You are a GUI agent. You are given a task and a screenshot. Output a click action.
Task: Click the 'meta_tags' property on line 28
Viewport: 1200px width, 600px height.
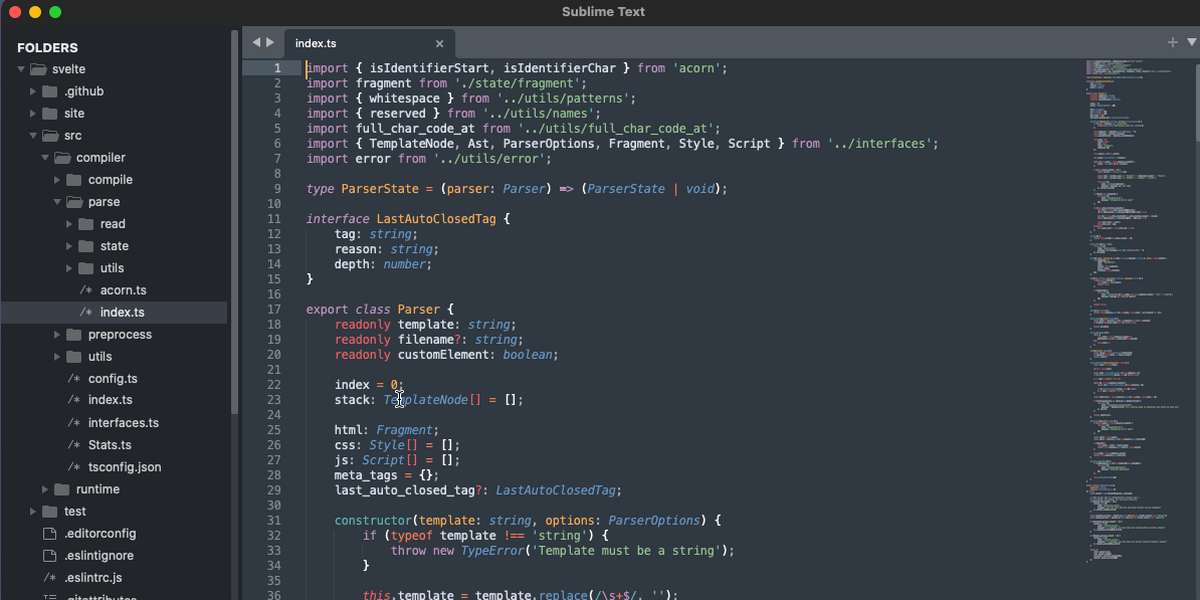[x=366, y=475]
